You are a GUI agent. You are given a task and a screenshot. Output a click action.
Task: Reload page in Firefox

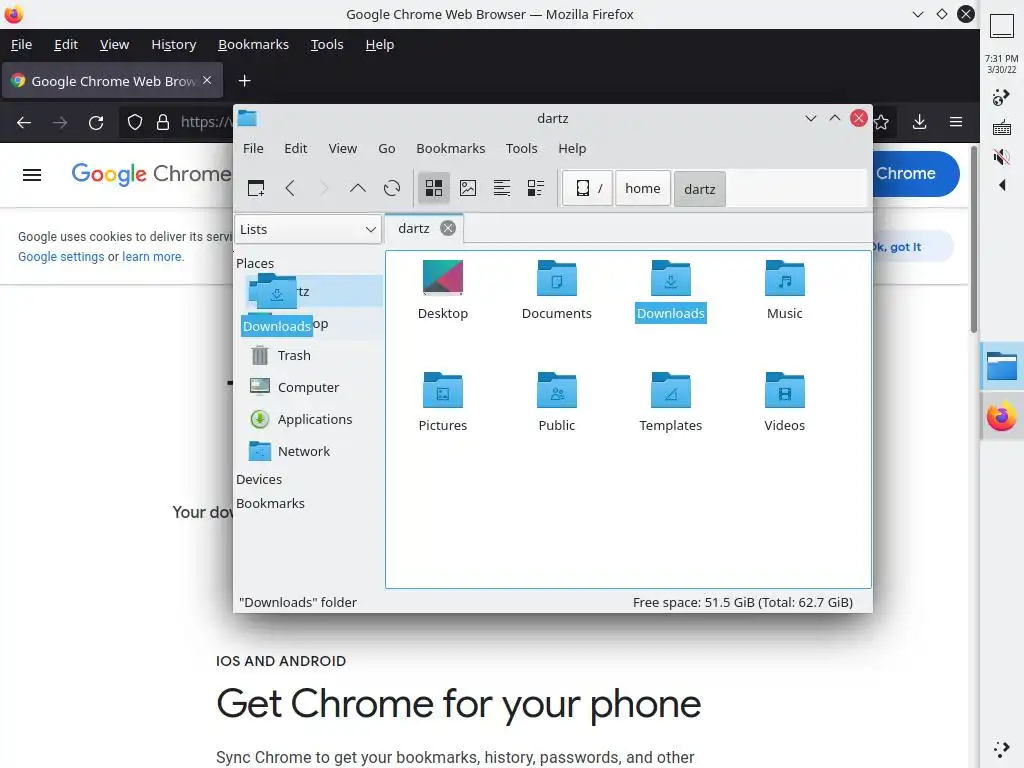(96, 122)
